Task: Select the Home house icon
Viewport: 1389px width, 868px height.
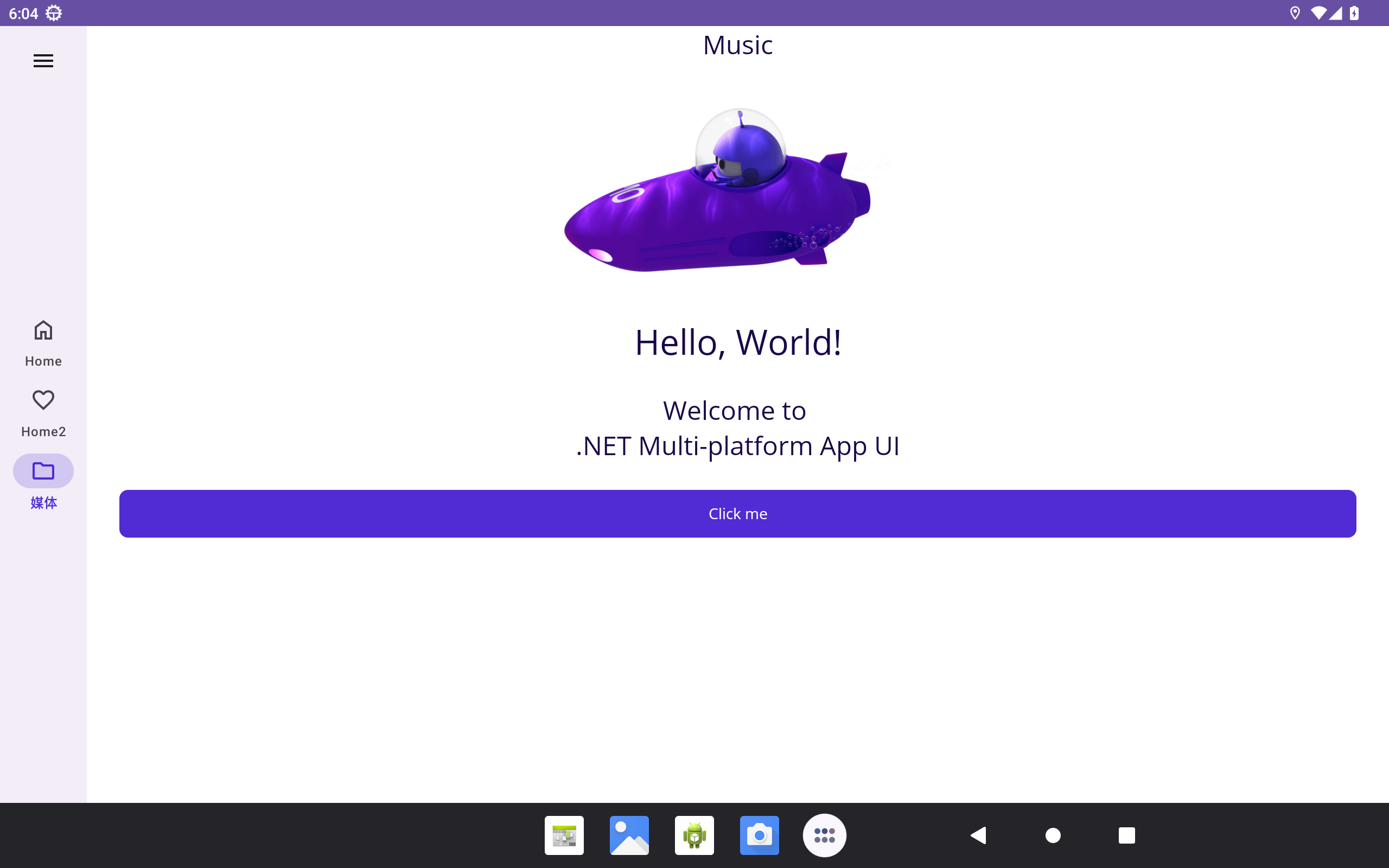Action: pyautogui.click(x=43, y=330)
